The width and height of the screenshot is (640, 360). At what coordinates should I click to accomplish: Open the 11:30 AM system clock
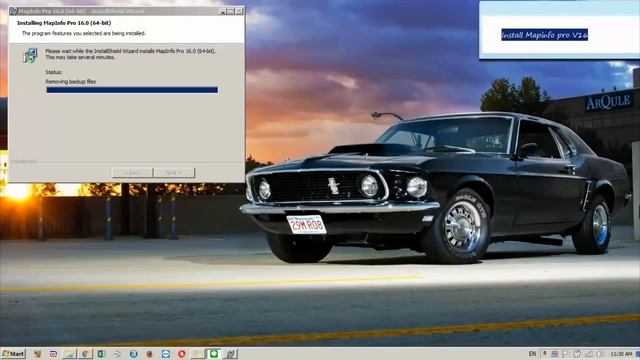point(622,354)
